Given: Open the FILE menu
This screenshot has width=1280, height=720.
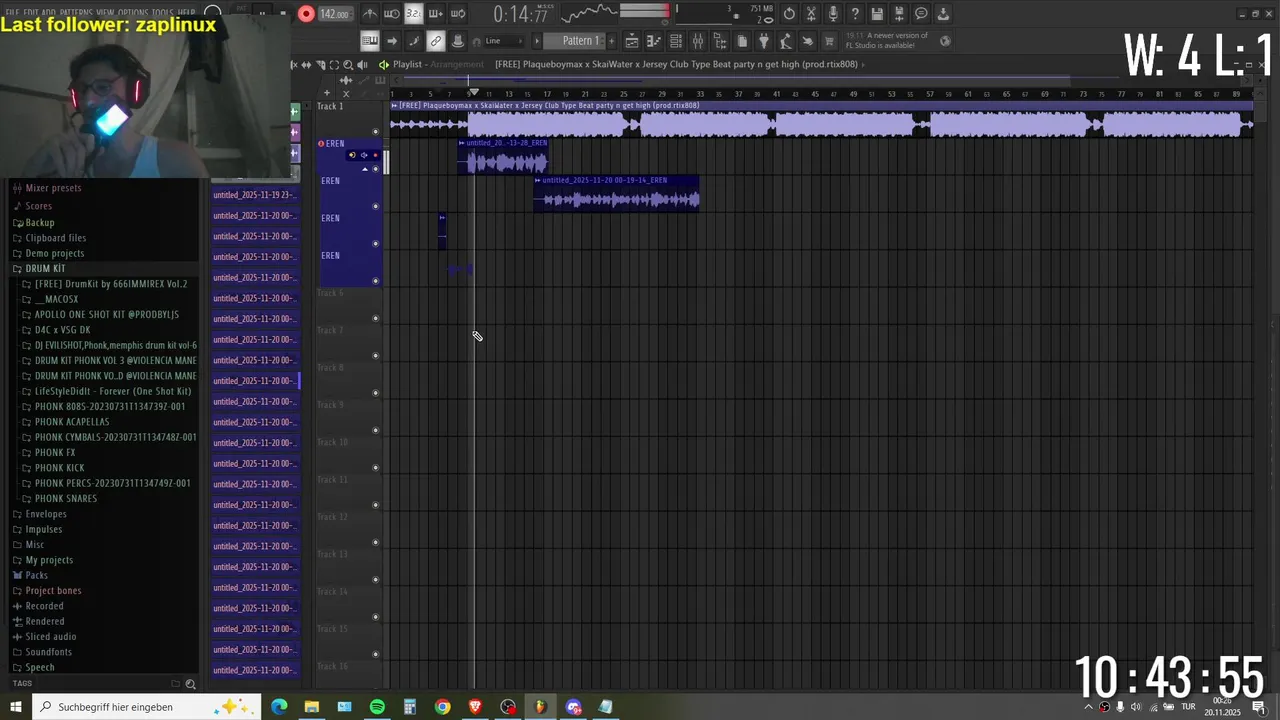Looking at the screenshot, I should 12,12.
